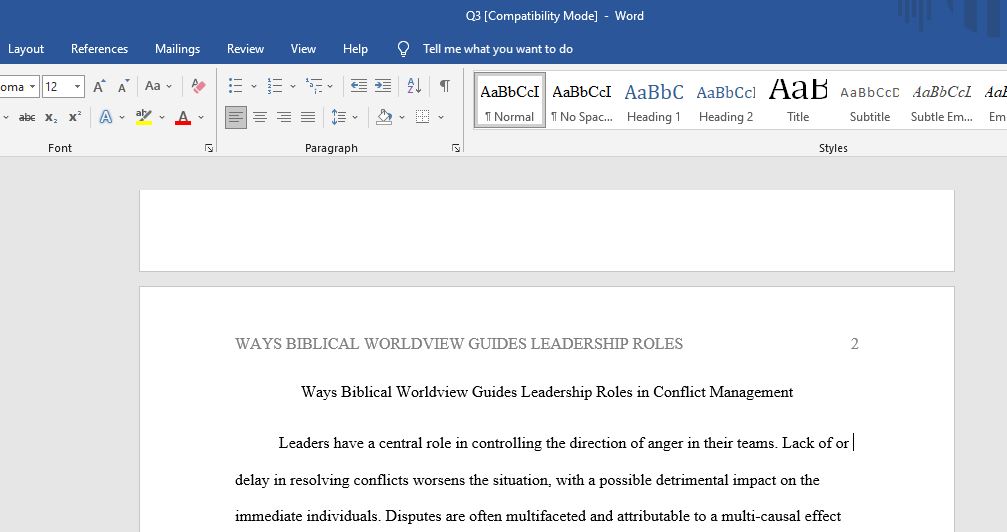Sort text with A-Z icon
1007x532 pixels.
(x=414, y=85)
